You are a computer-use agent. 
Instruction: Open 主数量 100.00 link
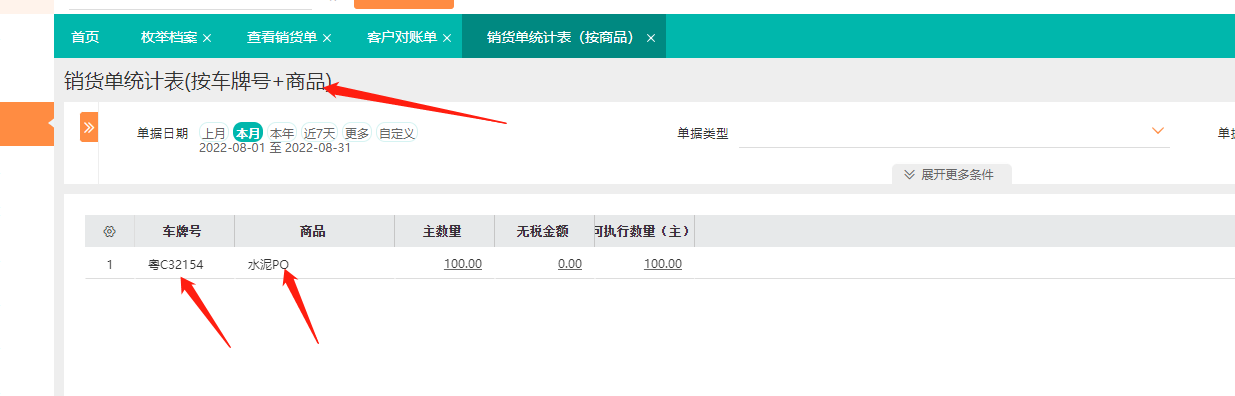[x=463, y=264]
